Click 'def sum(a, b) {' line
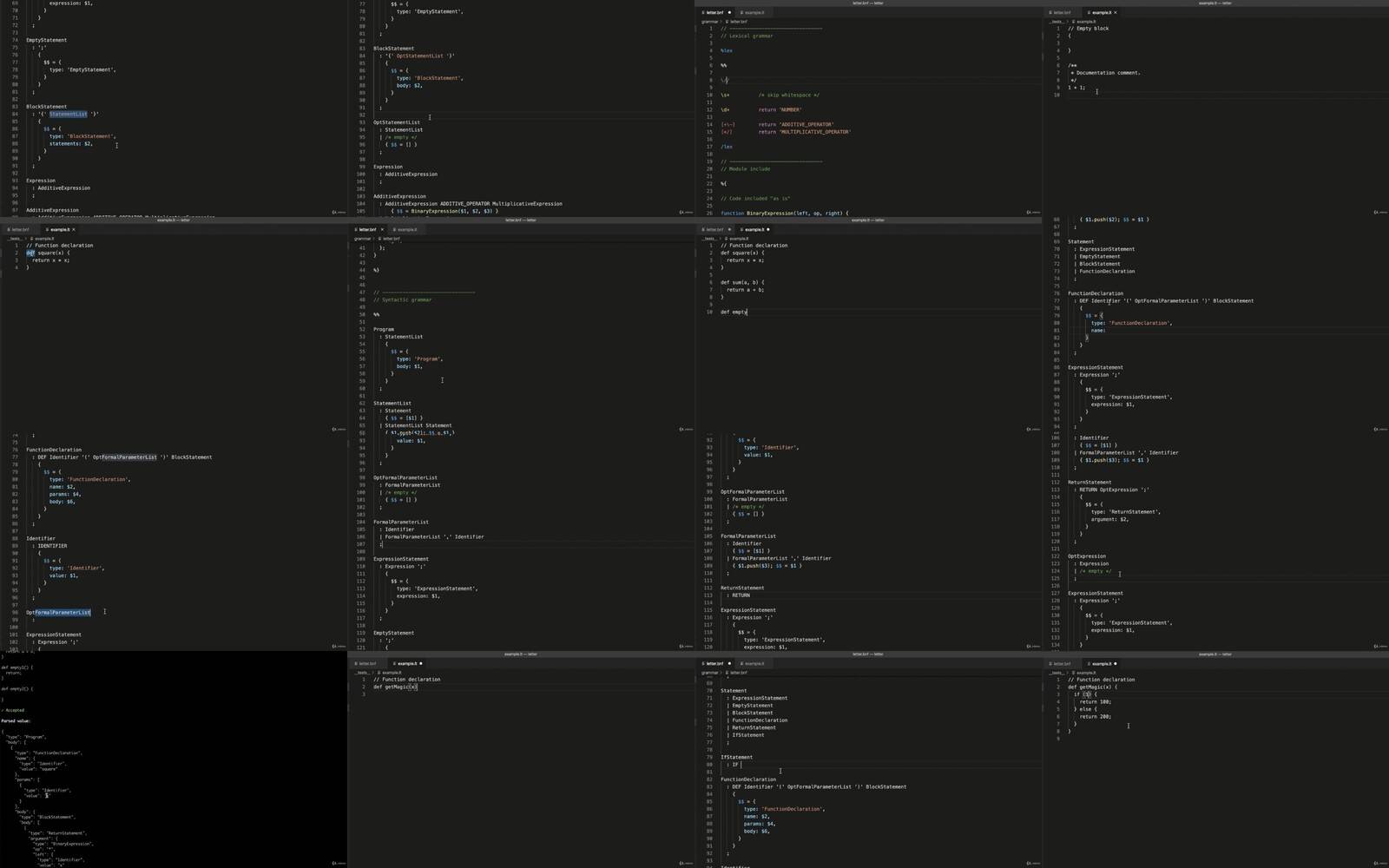The height and width of the screenshot is (868, 1389). pos(742,282)
